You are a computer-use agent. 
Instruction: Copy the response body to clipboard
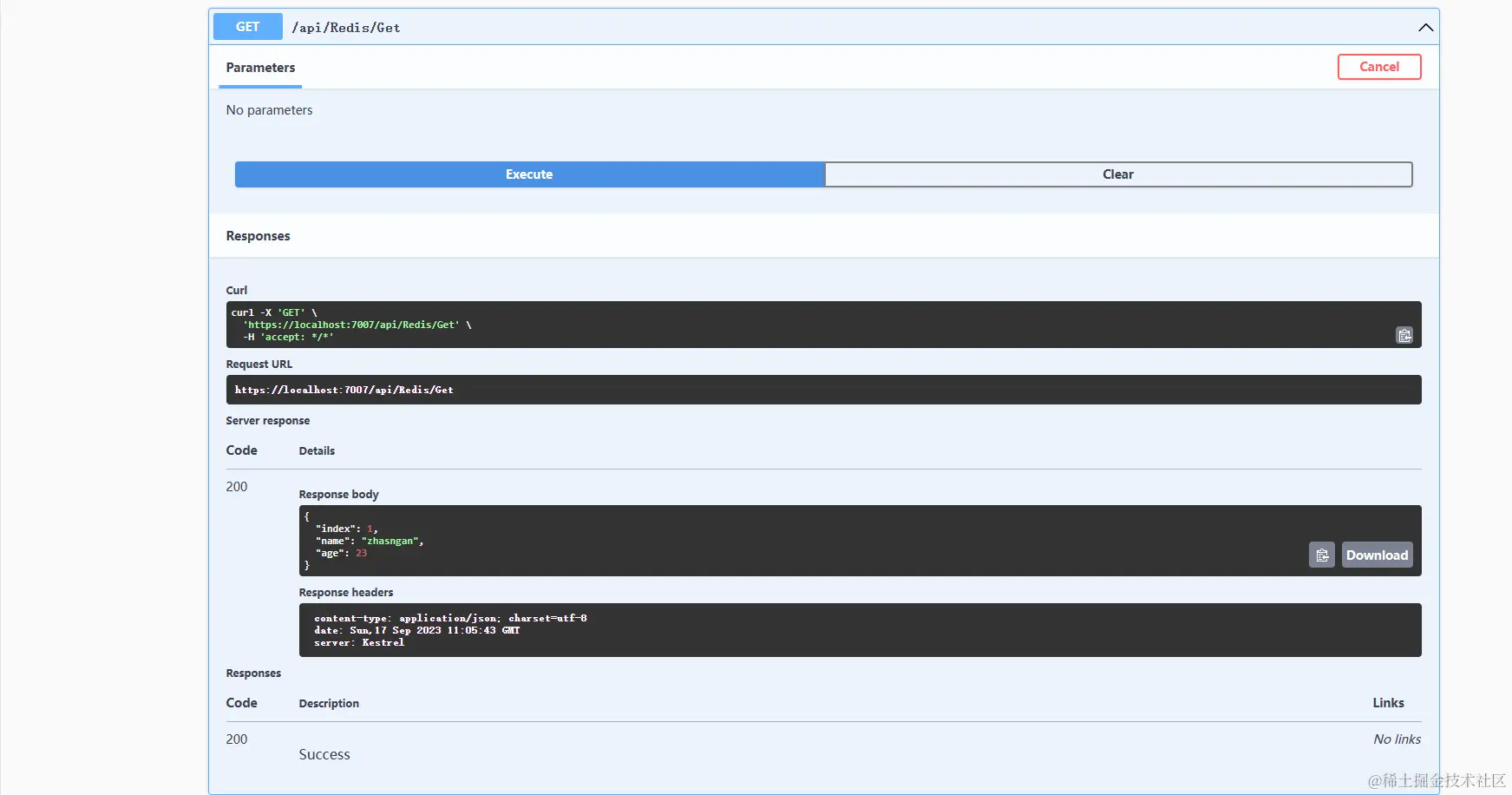pos(1321,555)
